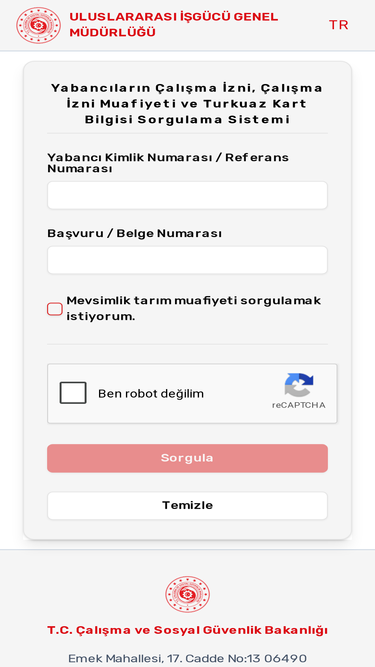Submit the query with the Sorgula button

[x=187, y=458]
